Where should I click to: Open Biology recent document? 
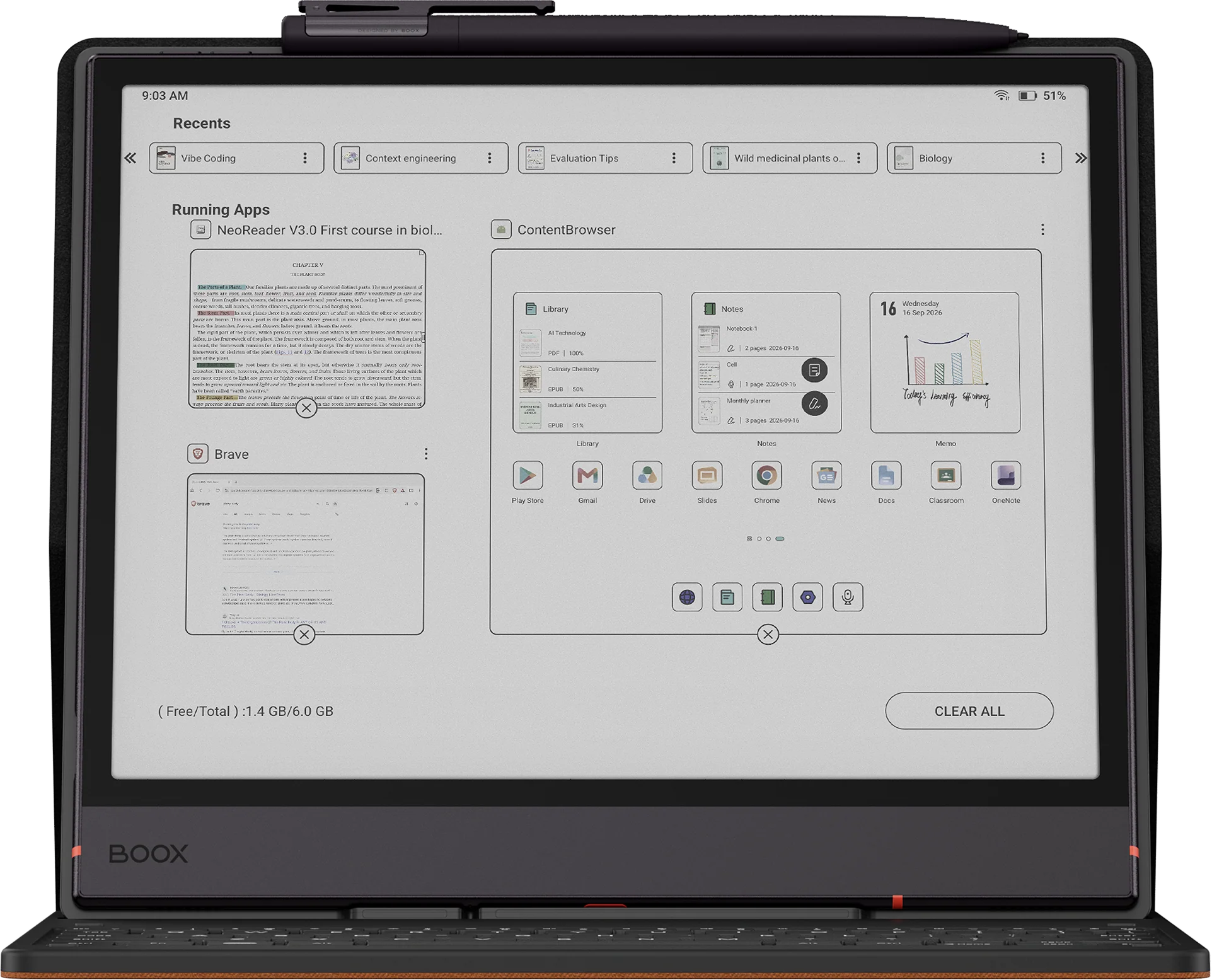974,158
